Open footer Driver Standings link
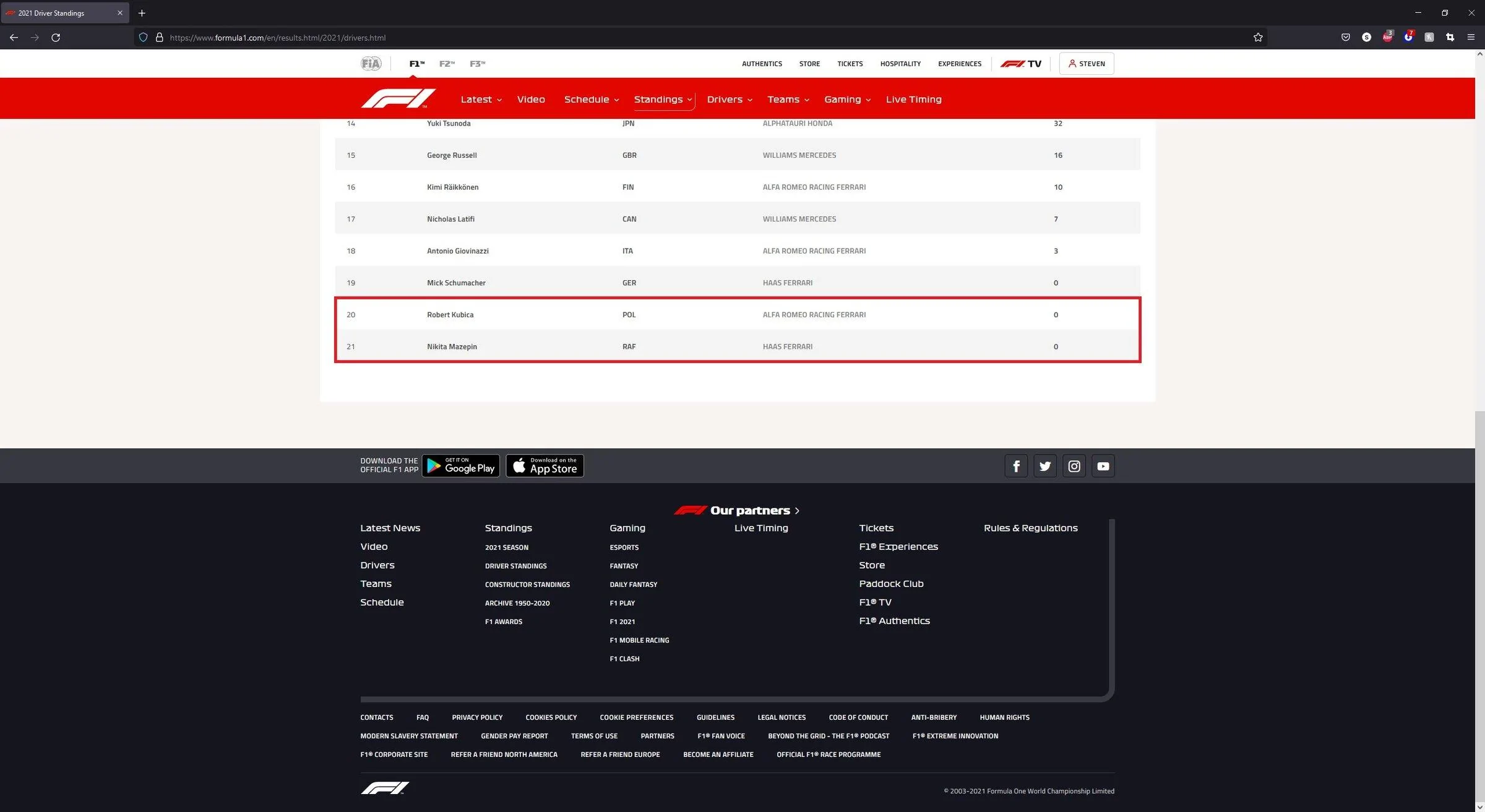 [x=515, y=566]
